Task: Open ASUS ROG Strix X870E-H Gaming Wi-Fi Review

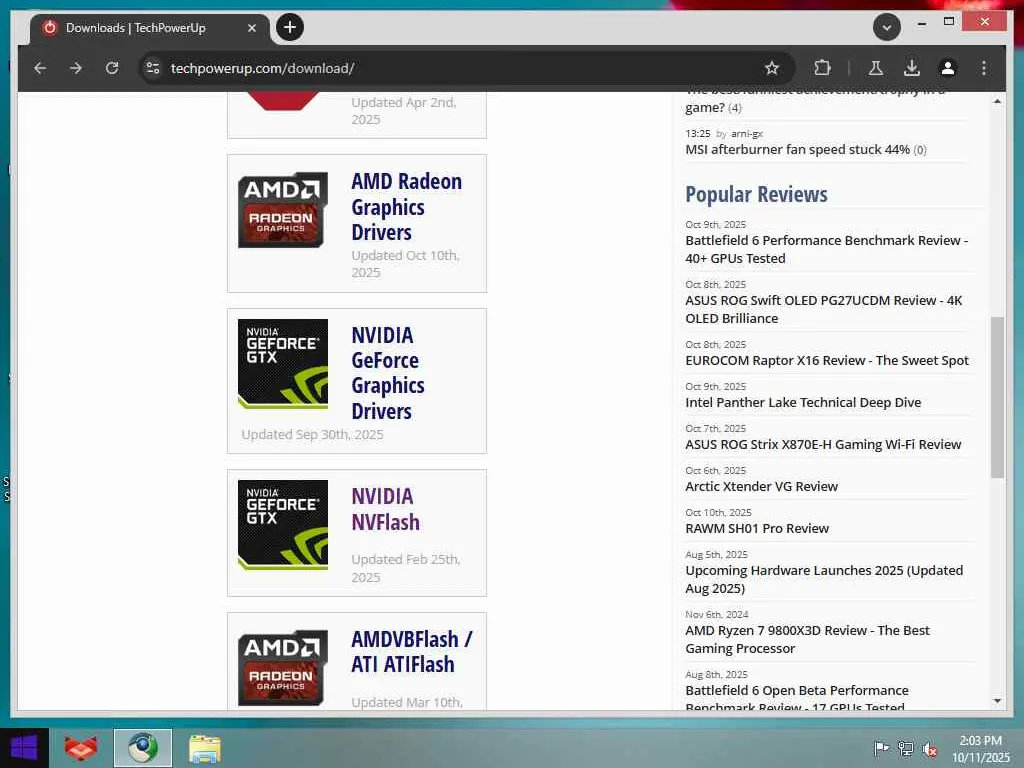Action: tap(823, 444)
